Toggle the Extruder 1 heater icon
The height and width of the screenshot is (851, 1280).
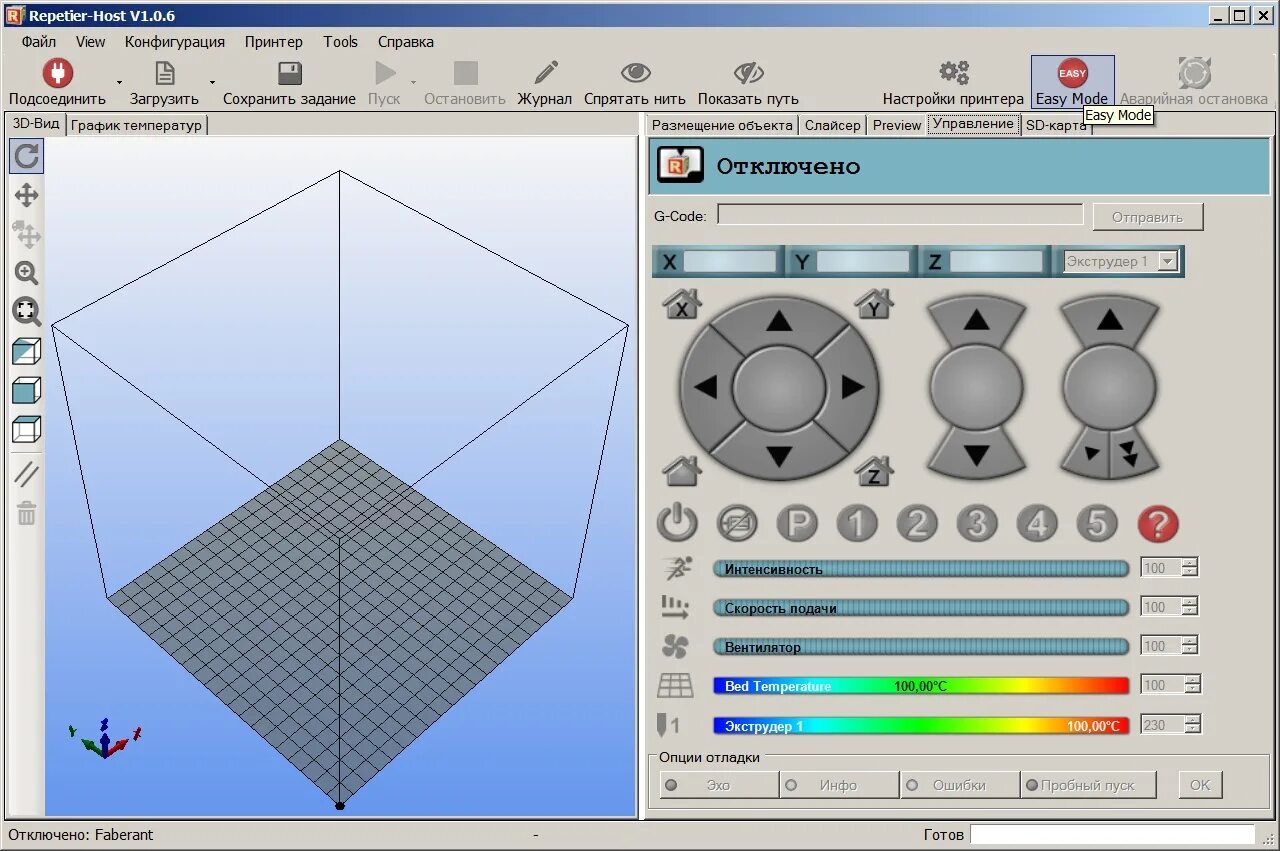[x=669, y=725]
